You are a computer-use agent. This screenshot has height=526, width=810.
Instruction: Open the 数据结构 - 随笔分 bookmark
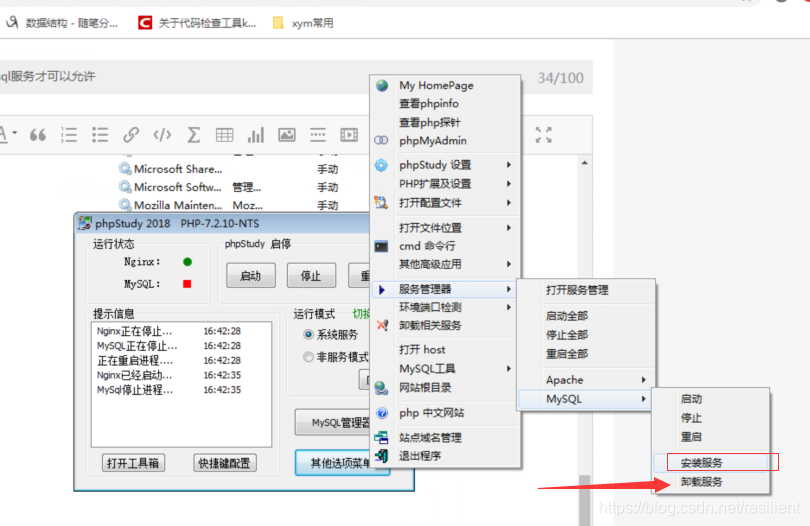[x=62, y=23]
